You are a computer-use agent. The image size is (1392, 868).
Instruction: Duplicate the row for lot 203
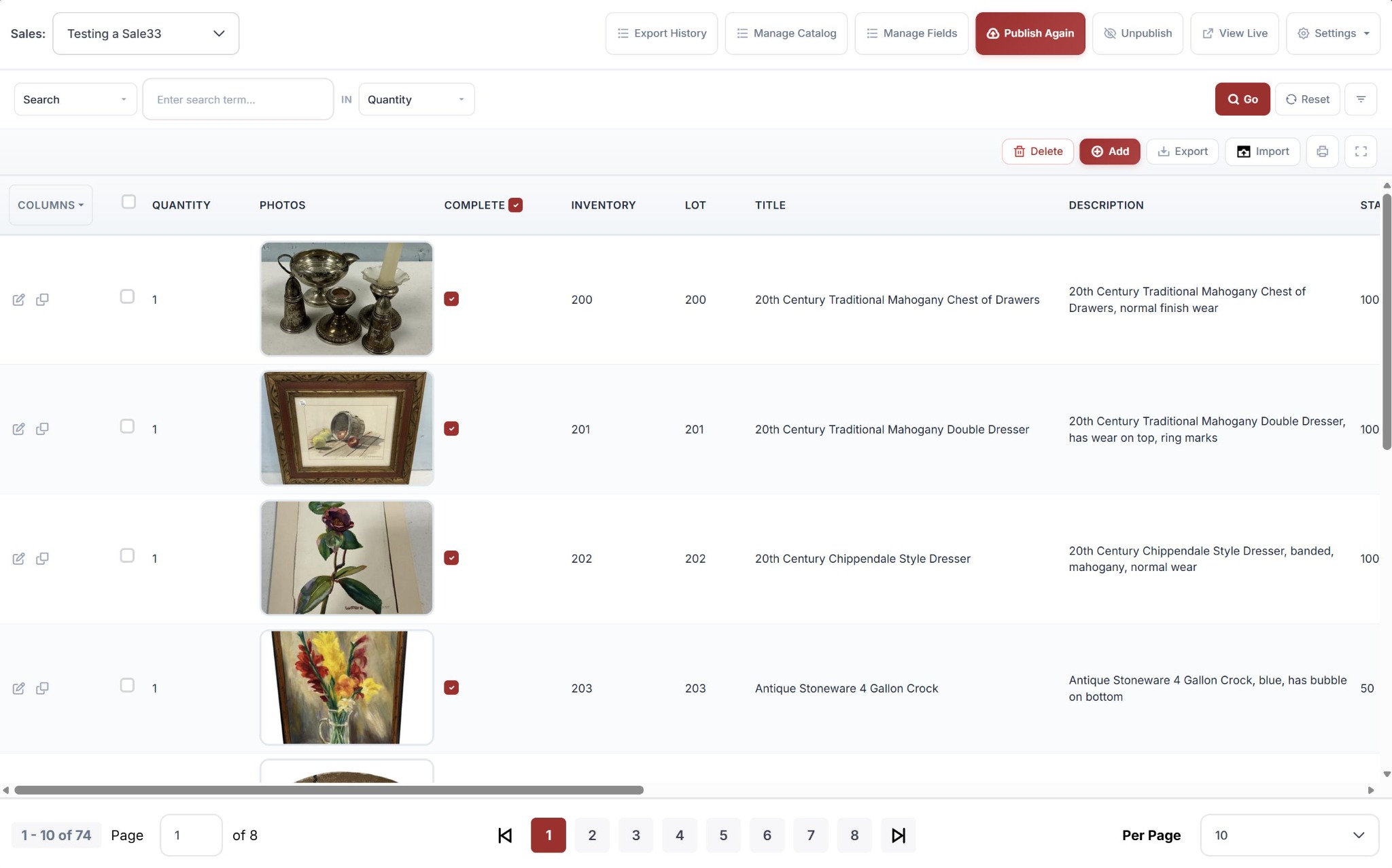tap(42, 689)
